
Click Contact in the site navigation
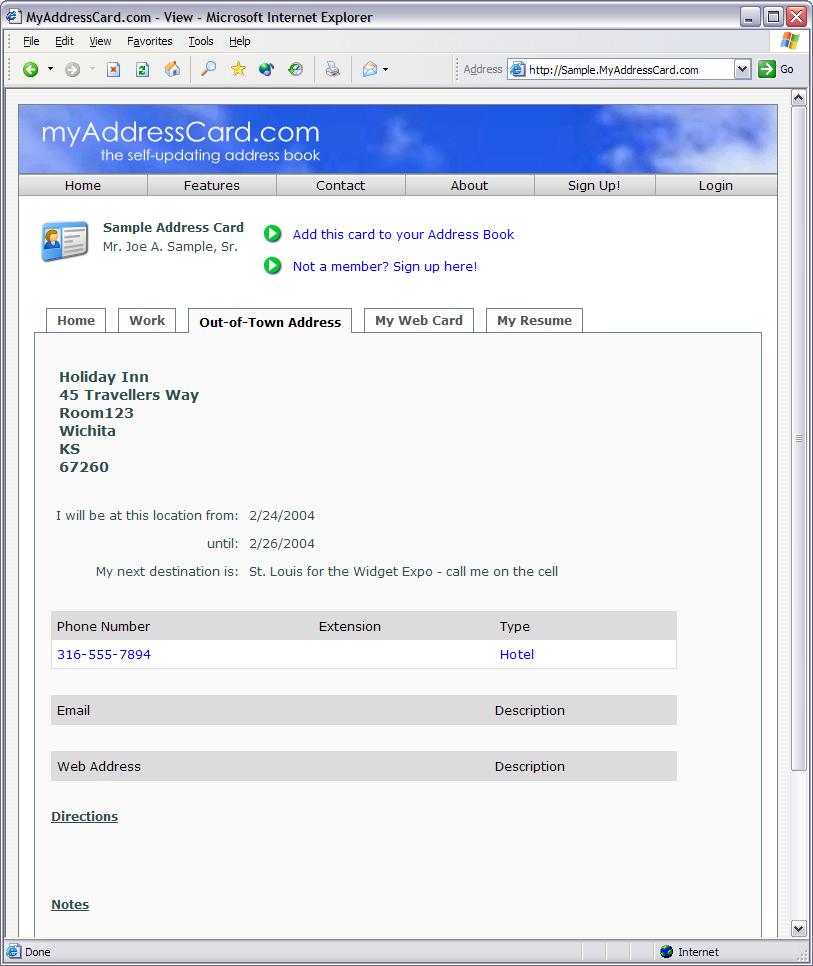click(x=340, y=185)
